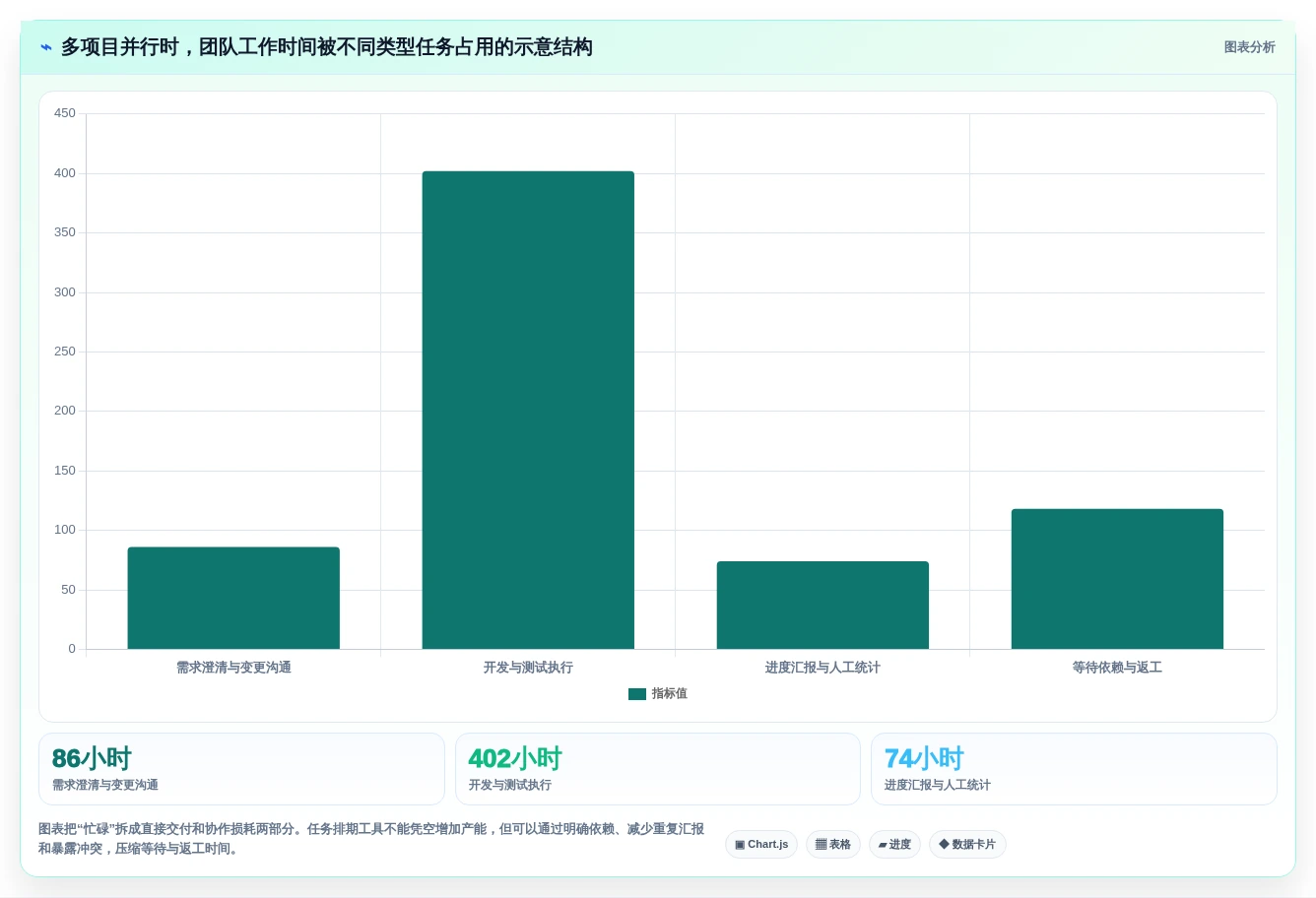1316x898 pixels.
Task: Click the y-axis value 250
Action: pos(65,352)
